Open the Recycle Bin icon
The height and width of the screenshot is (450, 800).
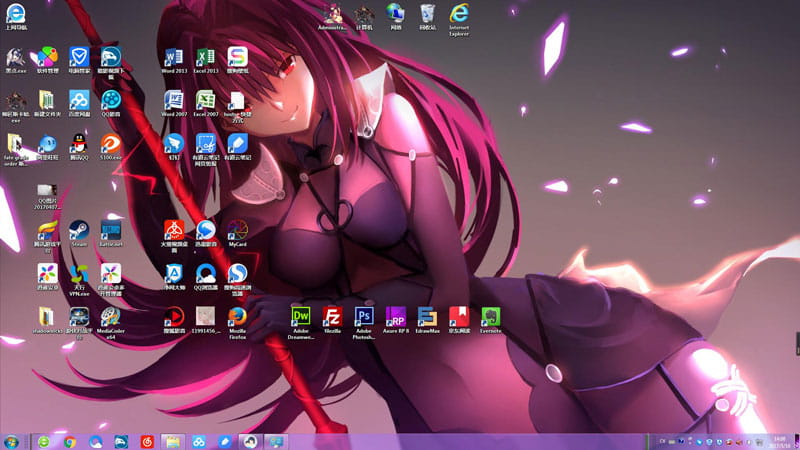tap(427, 13)
